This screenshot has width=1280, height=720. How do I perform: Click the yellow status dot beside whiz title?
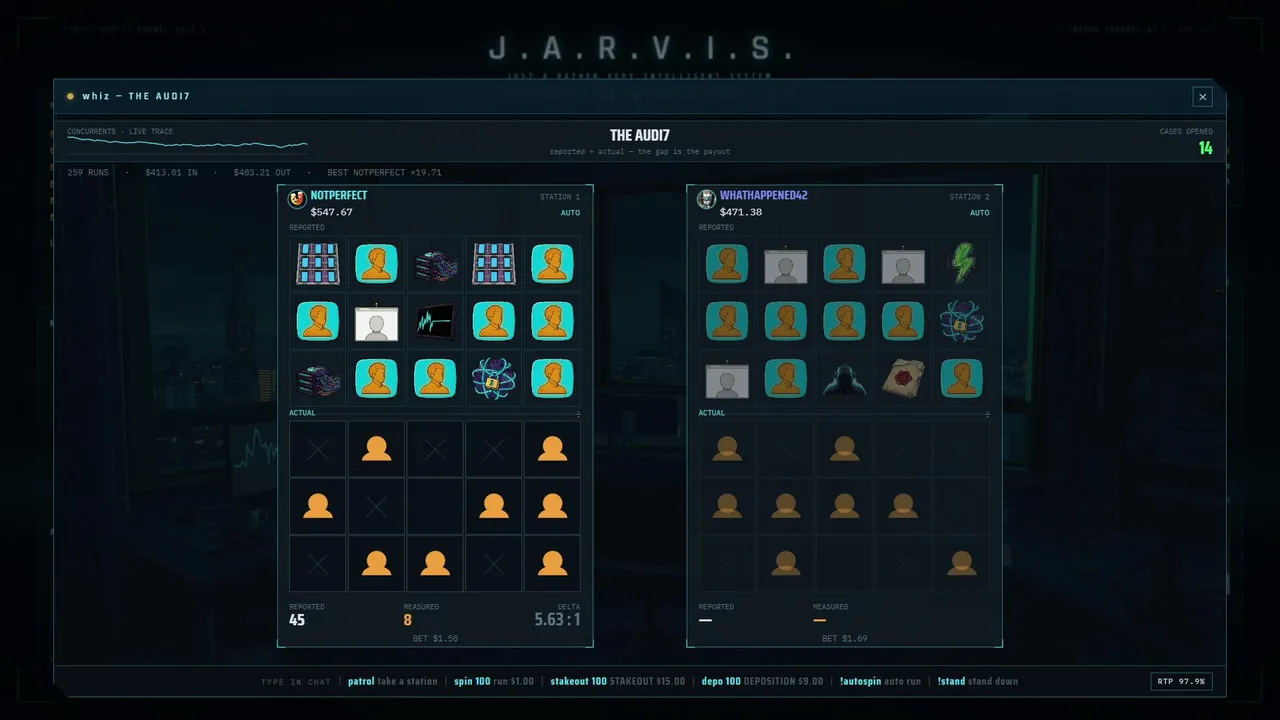(70, 97)
